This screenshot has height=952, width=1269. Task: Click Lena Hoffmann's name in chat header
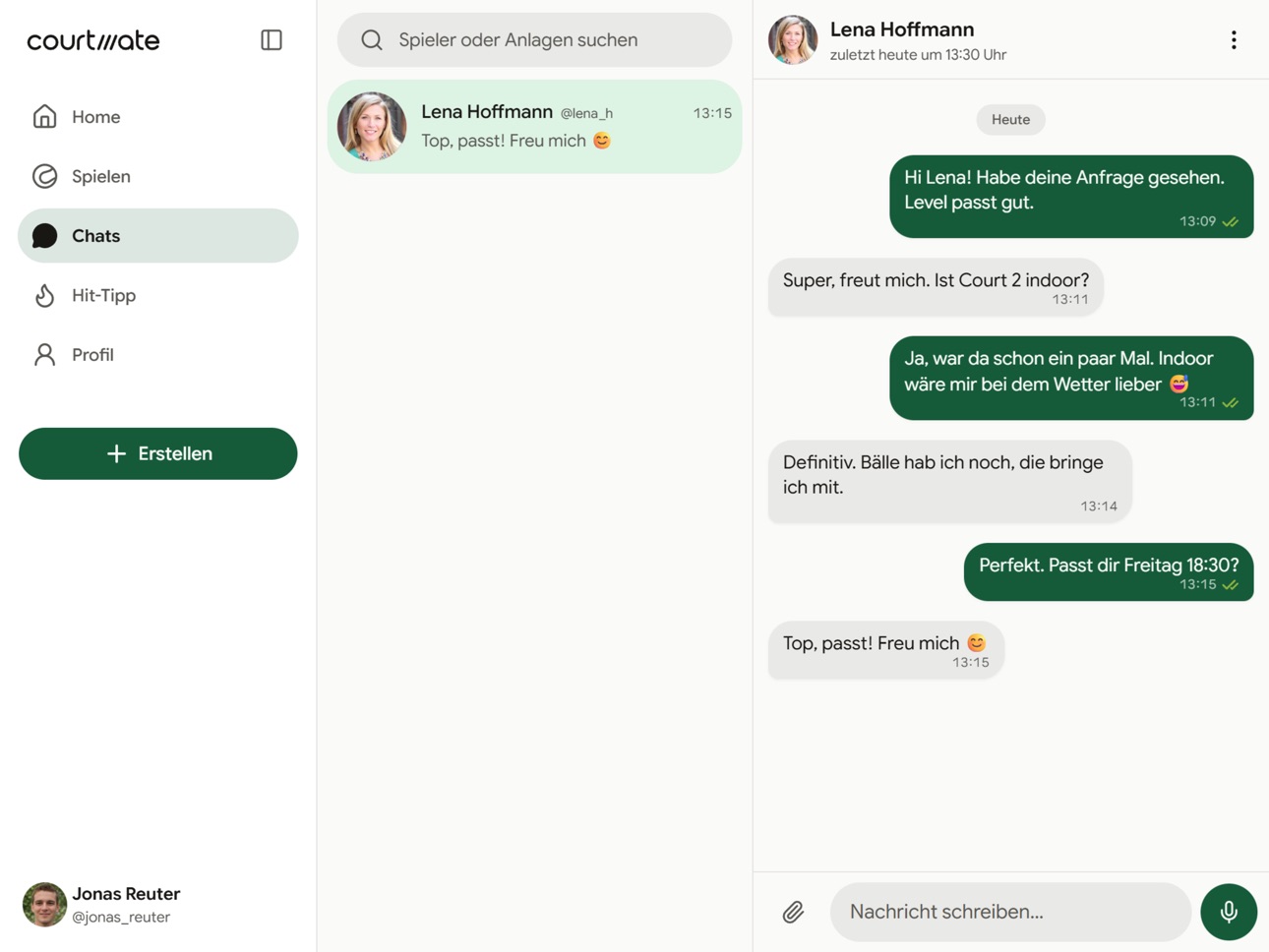pyautogui.click(x=902, y=30)
